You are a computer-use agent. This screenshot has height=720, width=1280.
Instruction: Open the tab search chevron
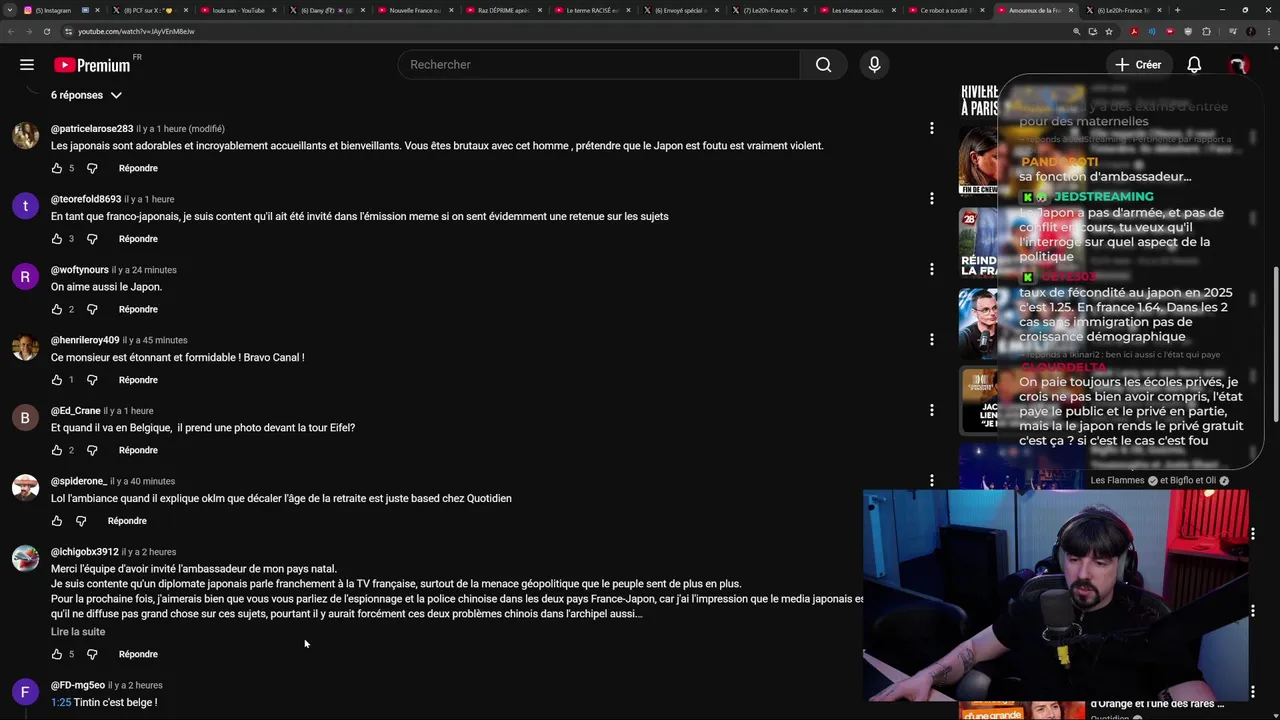(x=8, y=10)
